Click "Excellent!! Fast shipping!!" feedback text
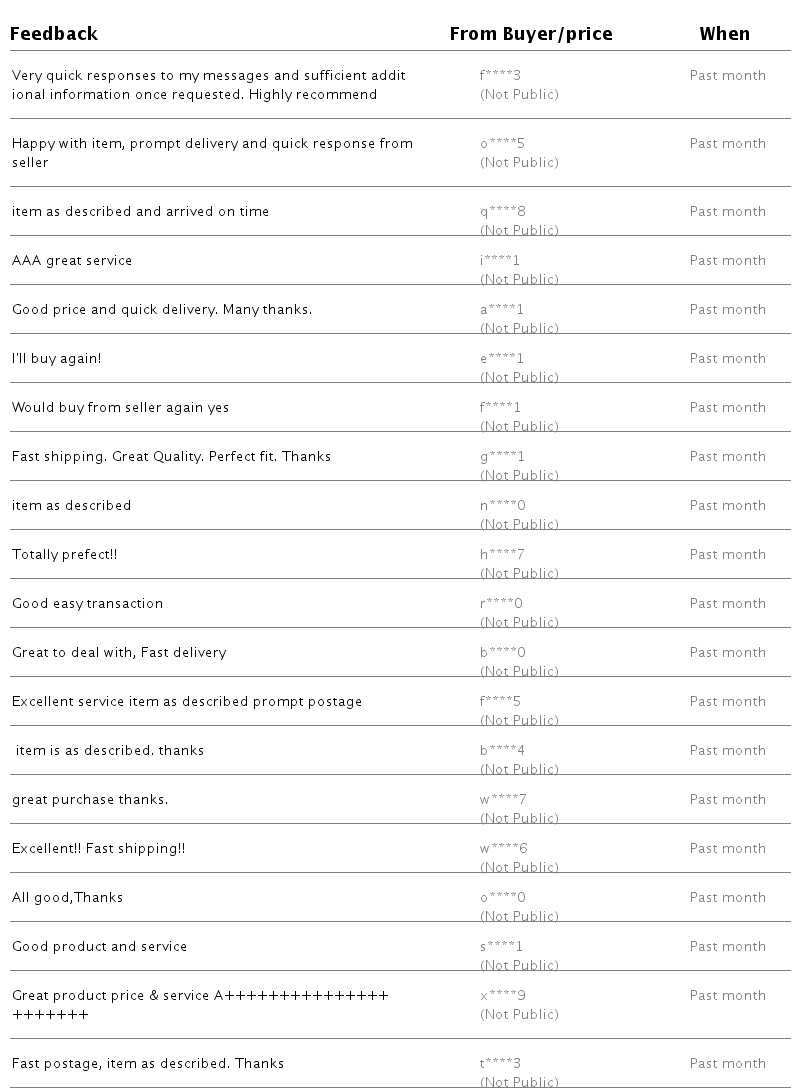The height and width of the screenshot is (1088, 800). coord(98,848)
